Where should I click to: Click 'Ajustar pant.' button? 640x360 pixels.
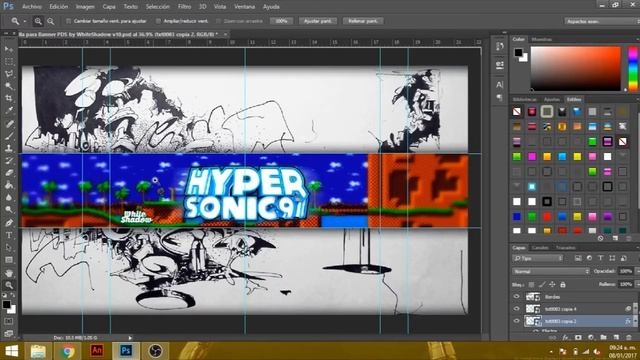tap(318, 21)
